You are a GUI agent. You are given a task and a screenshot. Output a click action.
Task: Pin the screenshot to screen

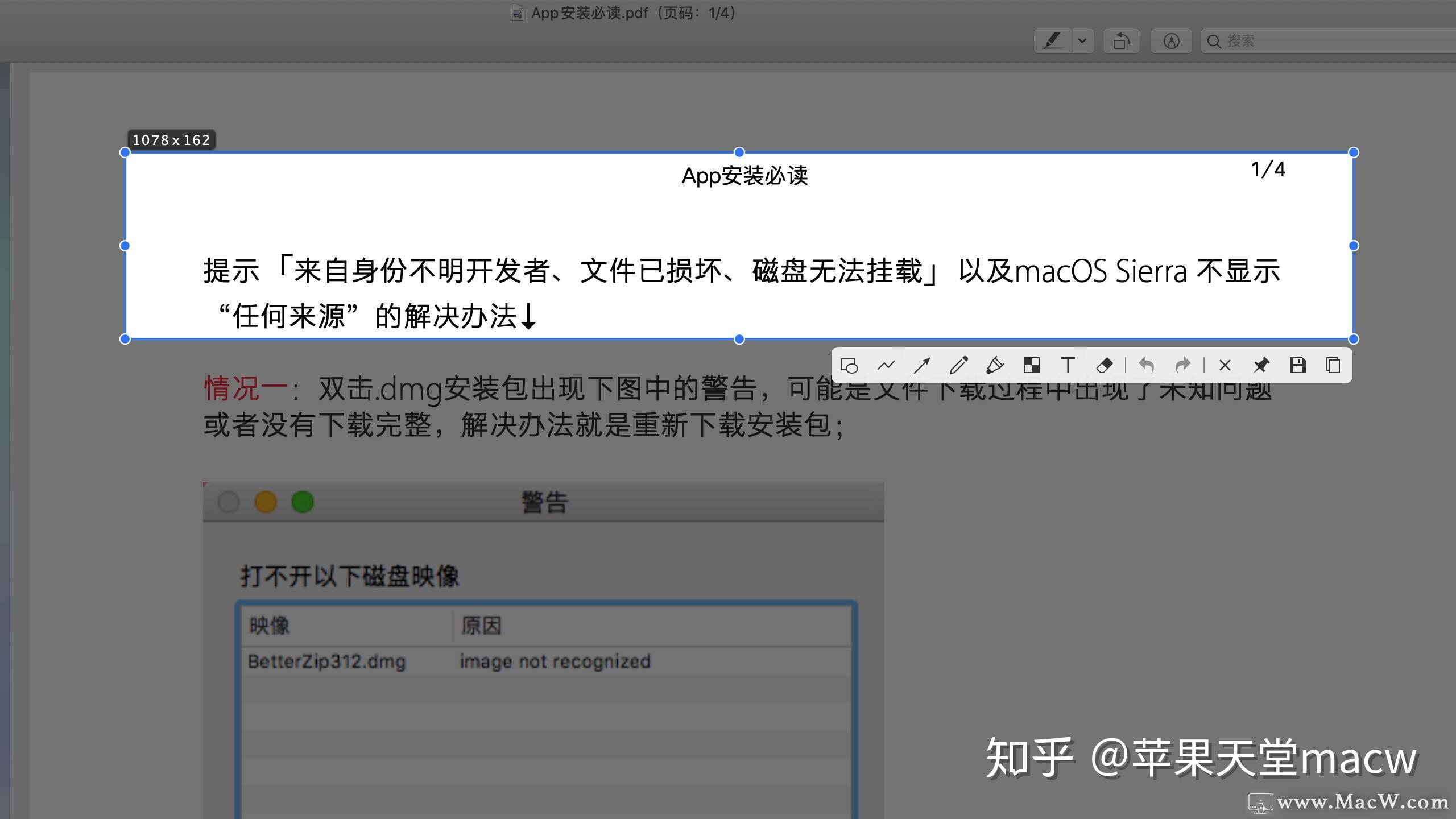(1261, 365)
